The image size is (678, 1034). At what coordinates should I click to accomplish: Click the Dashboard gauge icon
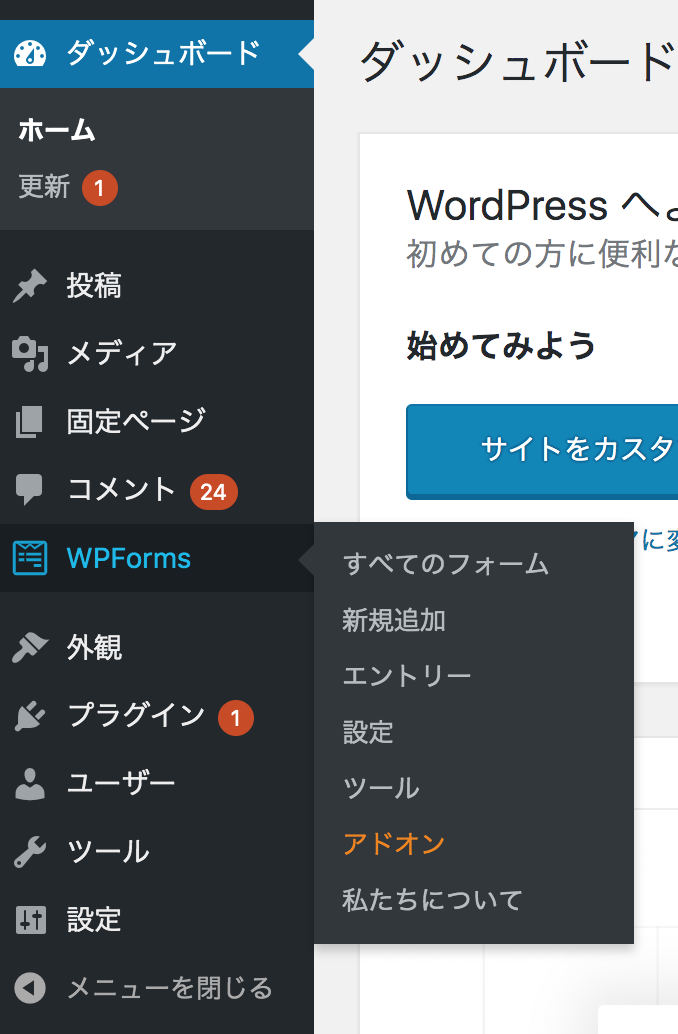pyautogui.click(x=30, y=53)
